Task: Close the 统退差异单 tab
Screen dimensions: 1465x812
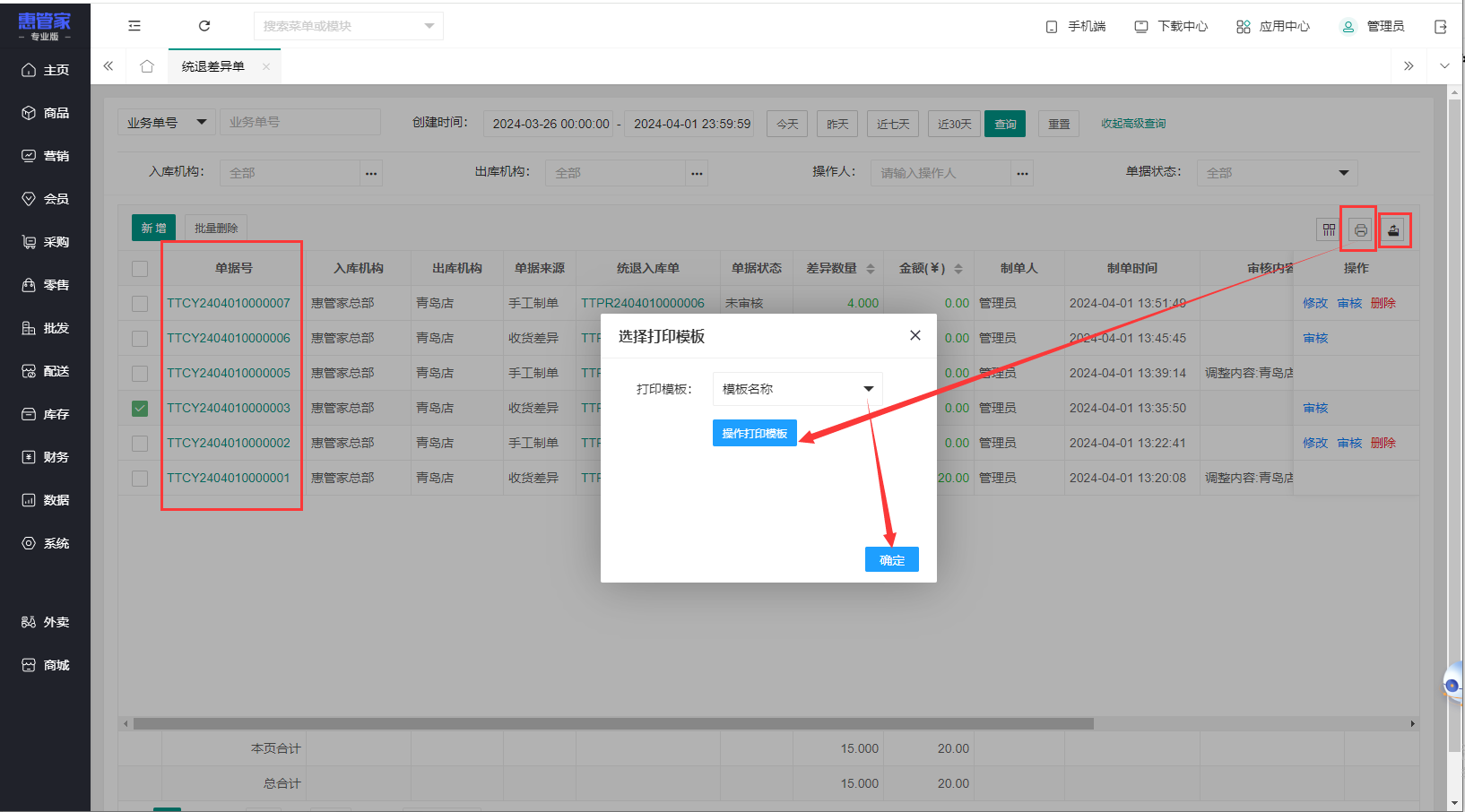Action: [266, 66]
